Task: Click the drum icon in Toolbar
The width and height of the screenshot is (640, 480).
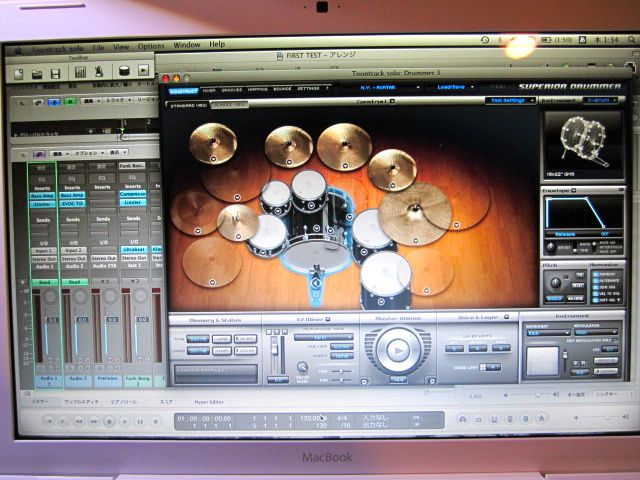Action: [124, 71]
